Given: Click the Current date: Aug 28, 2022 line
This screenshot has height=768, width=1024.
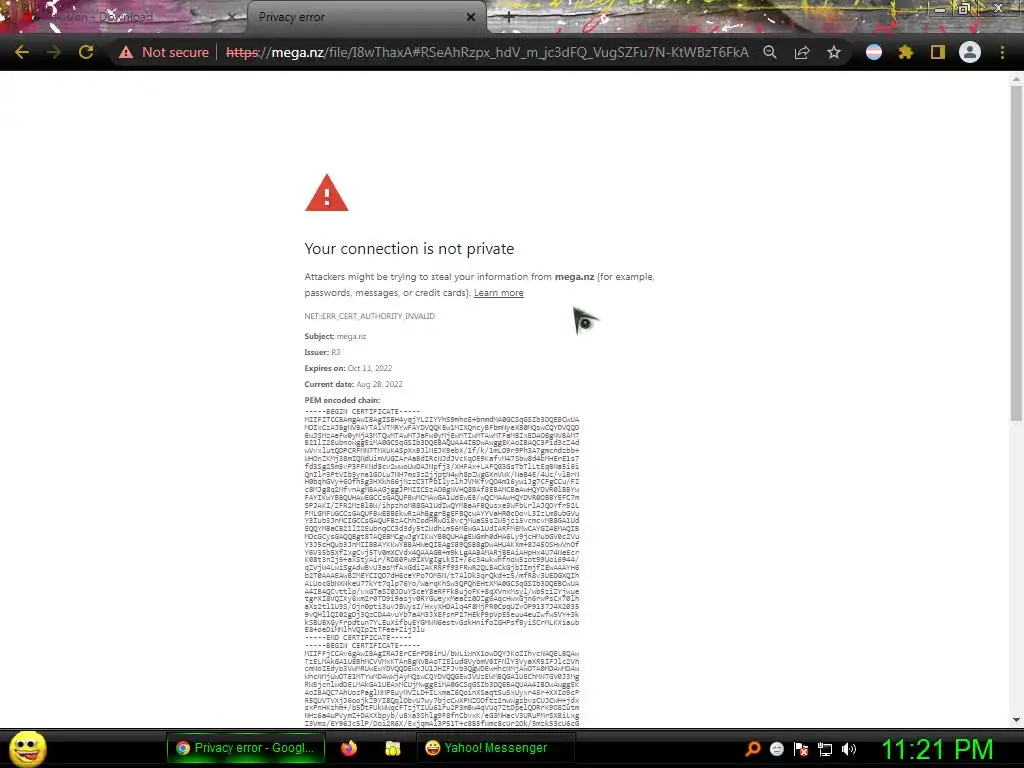Looking at the screenshot, I should (353, 384).
